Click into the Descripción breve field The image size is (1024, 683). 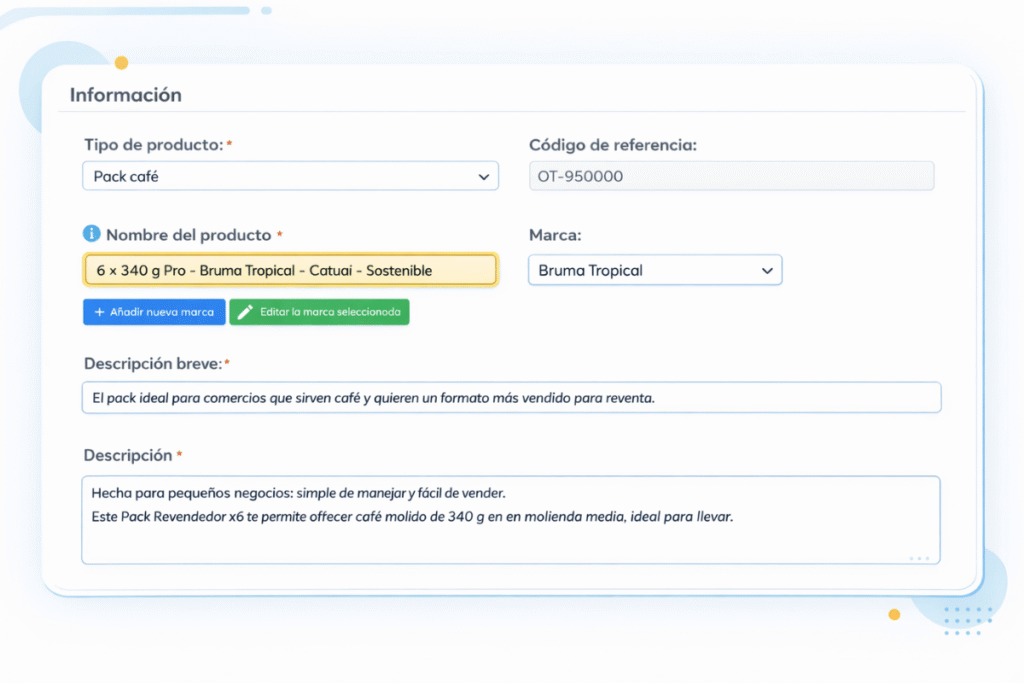pyautogui.click(x=511, y=398)
